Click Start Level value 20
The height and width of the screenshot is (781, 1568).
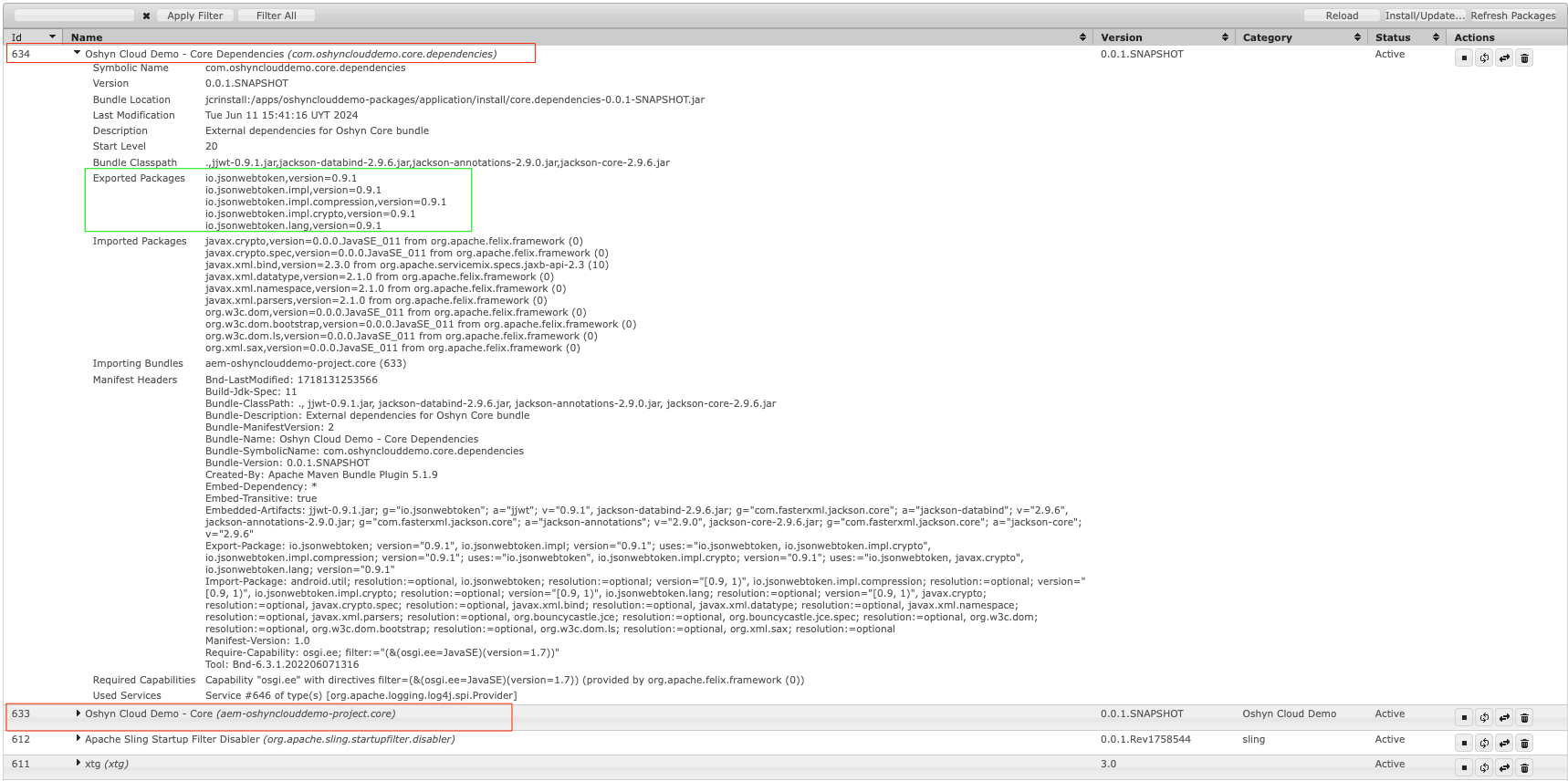coord(212,146)
